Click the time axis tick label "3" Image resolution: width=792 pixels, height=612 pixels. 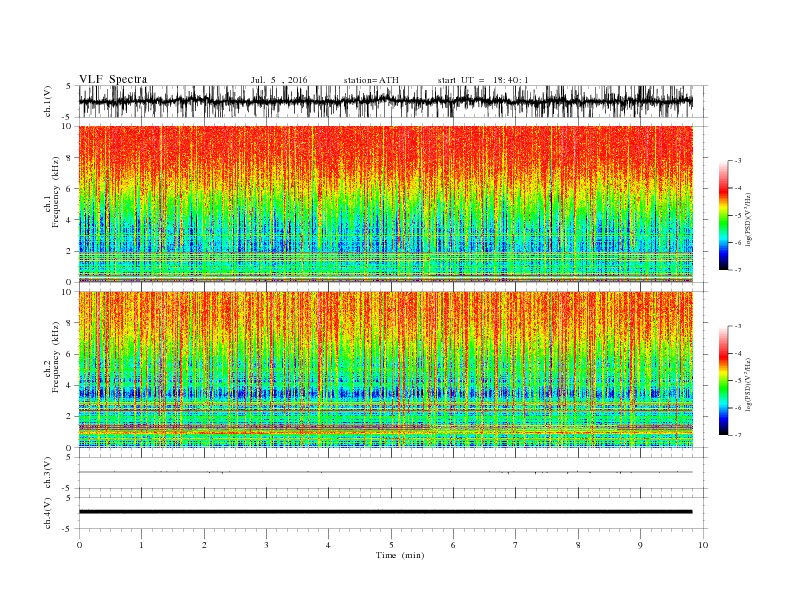(x=266, y=545)
